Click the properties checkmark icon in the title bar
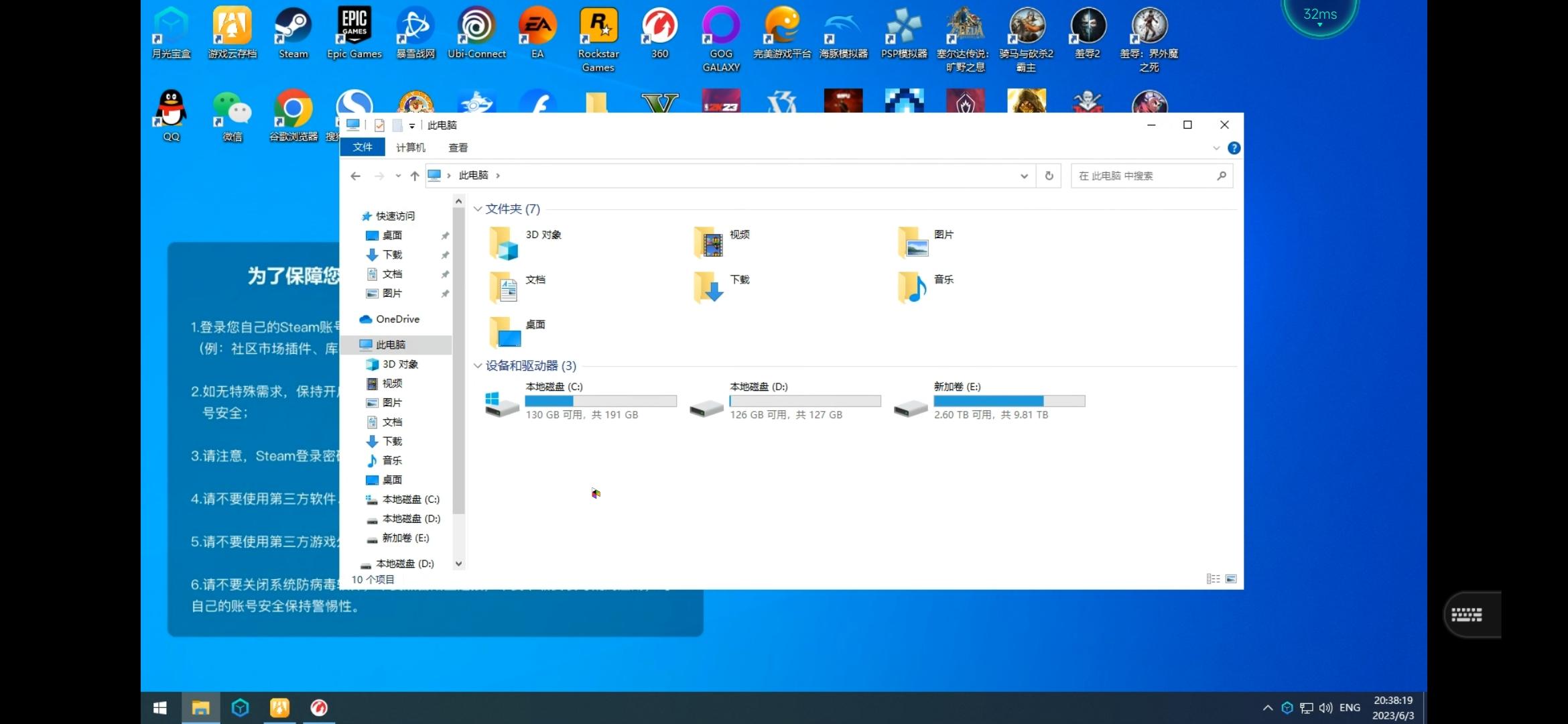The image size is (1568, 724). click(x=379, y=125)
